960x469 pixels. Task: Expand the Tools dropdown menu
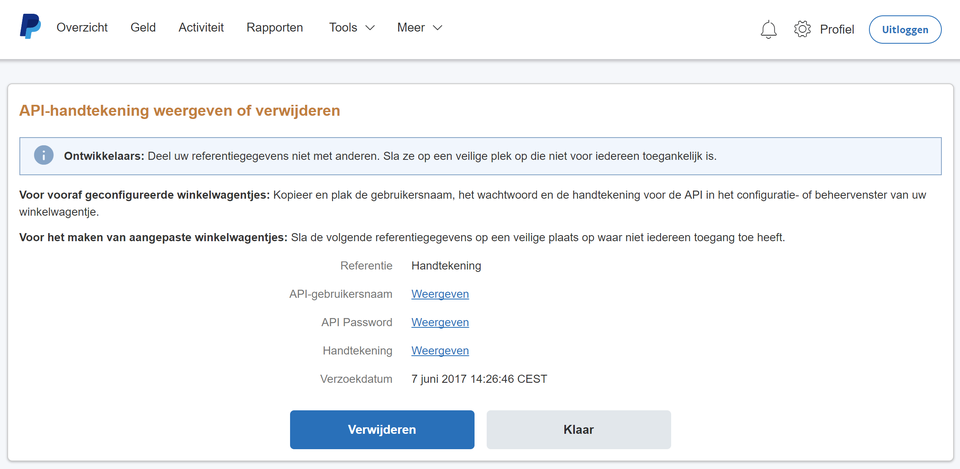(351, 28)
